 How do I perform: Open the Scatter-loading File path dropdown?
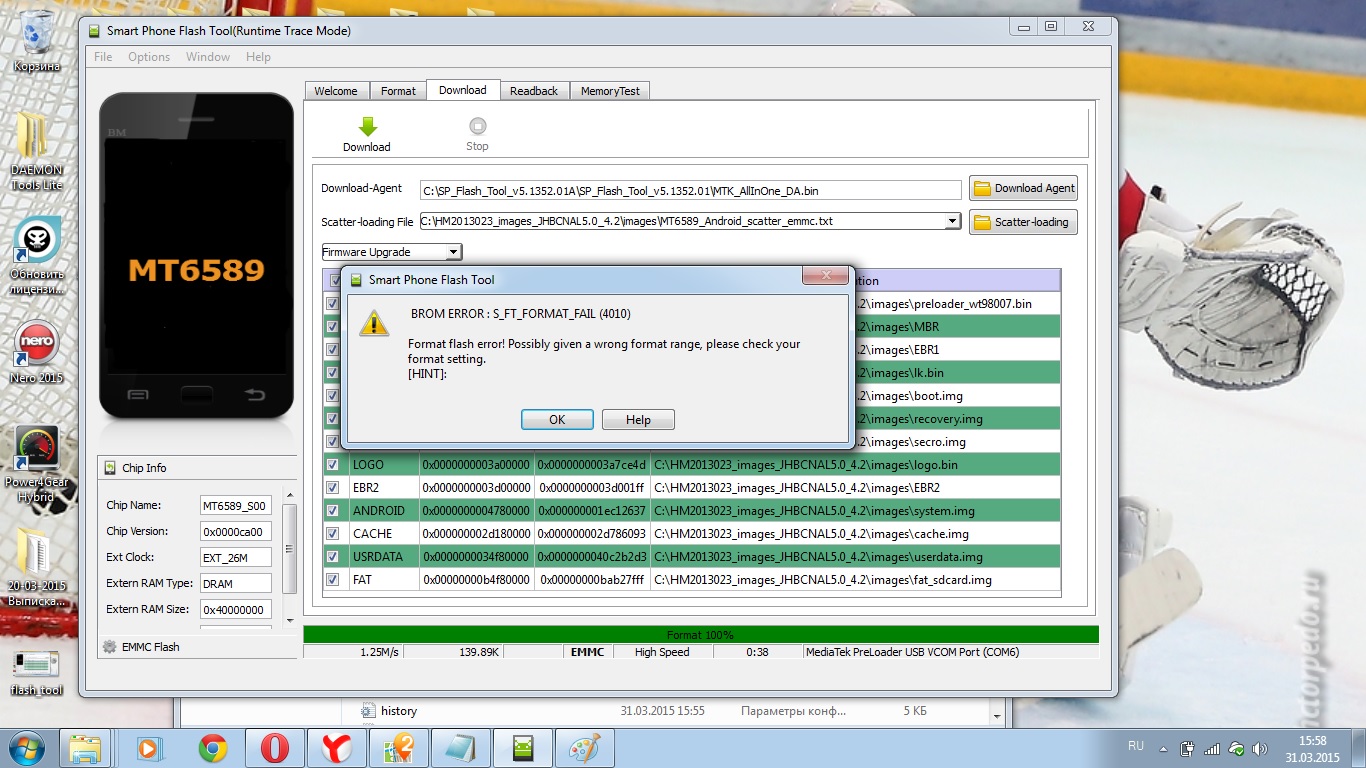click(x=952, y=221)
